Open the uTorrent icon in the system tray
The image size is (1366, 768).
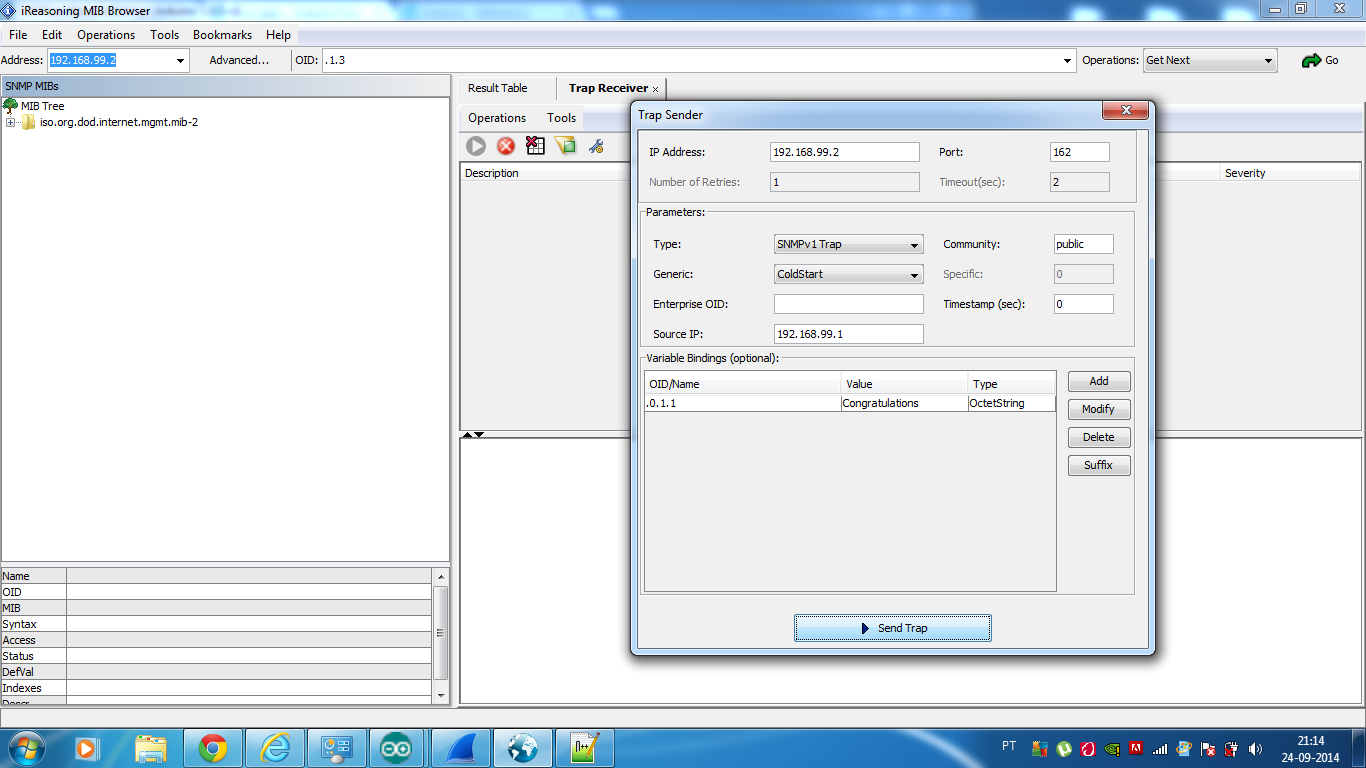coord(1062,747)
